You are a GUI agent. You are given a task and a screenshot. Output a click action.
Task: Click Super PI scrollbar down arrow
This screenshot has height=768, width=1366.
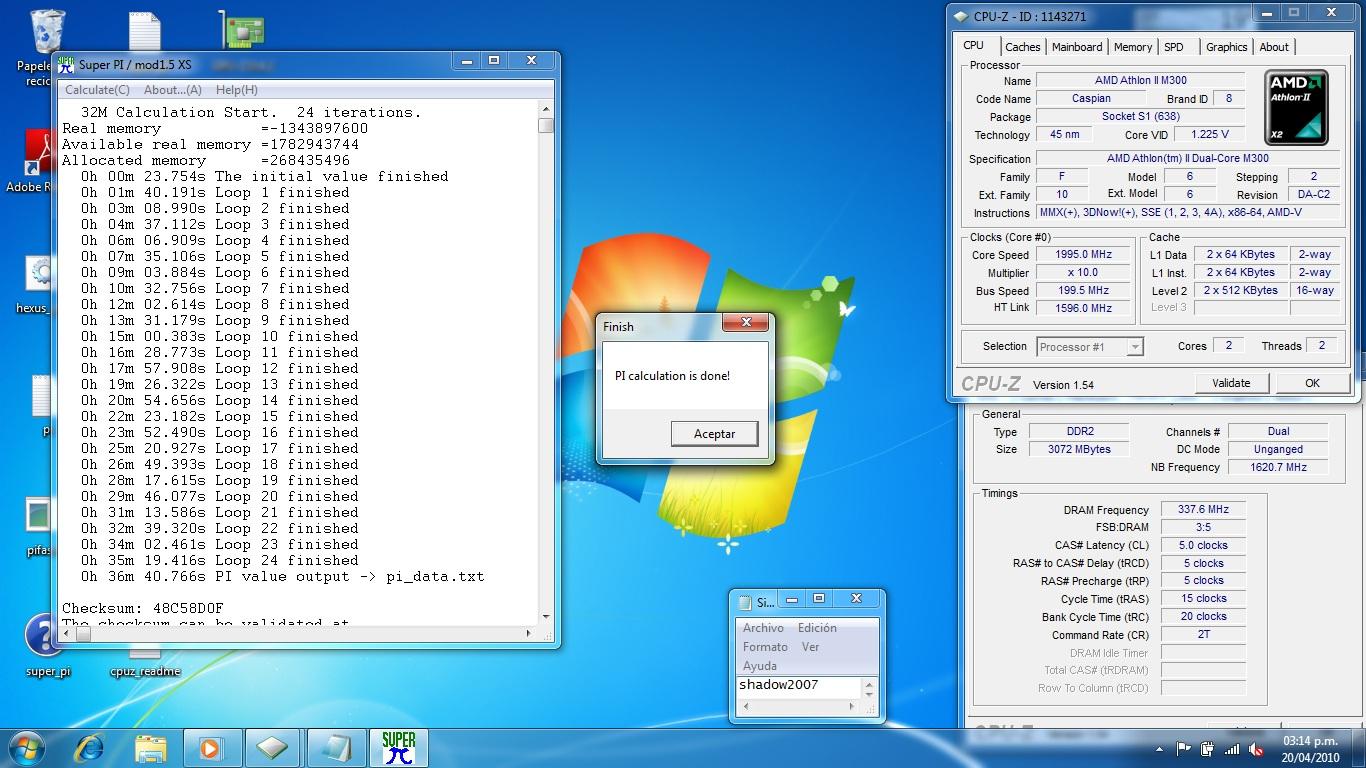(545, 616)
